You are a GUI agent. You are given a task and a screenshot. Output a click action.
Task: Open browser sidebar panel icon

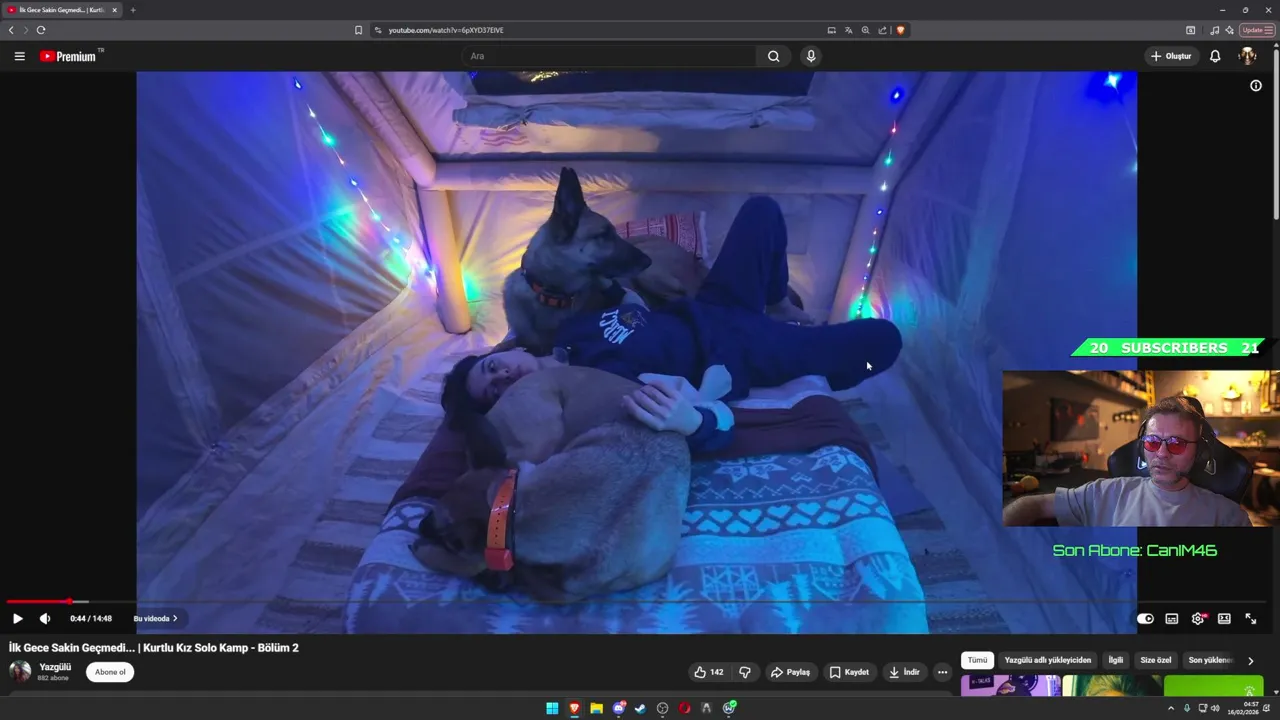coord(1190,30)
